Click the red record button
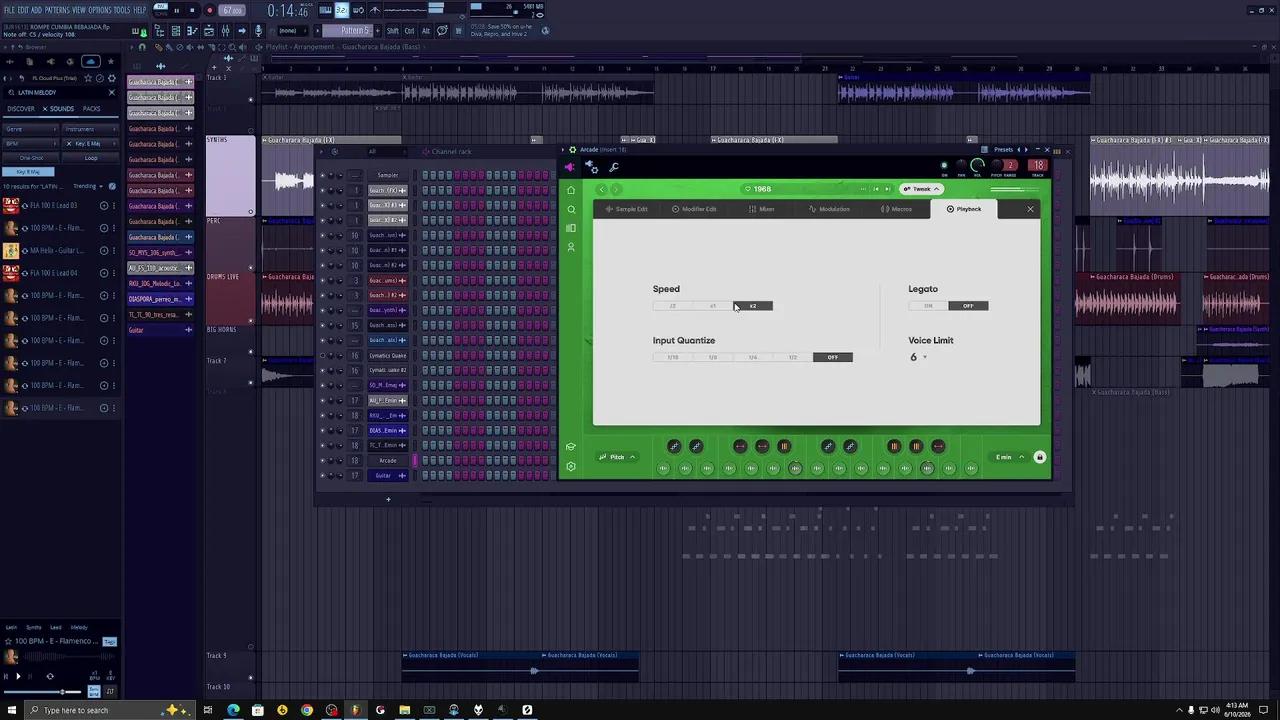The height and width of the screenshot is (720, 1280). point(209,11)
